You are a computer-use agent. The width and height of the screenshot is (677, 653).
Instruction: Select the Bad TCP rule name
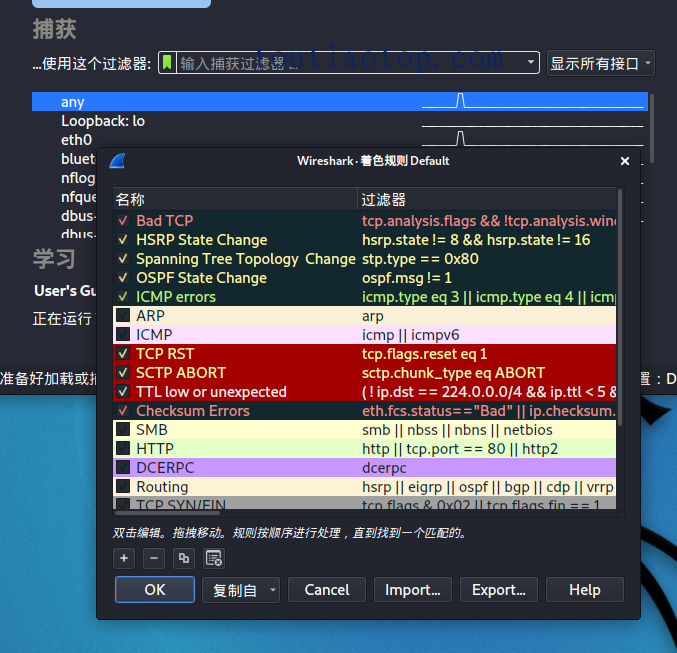[165, 221]
